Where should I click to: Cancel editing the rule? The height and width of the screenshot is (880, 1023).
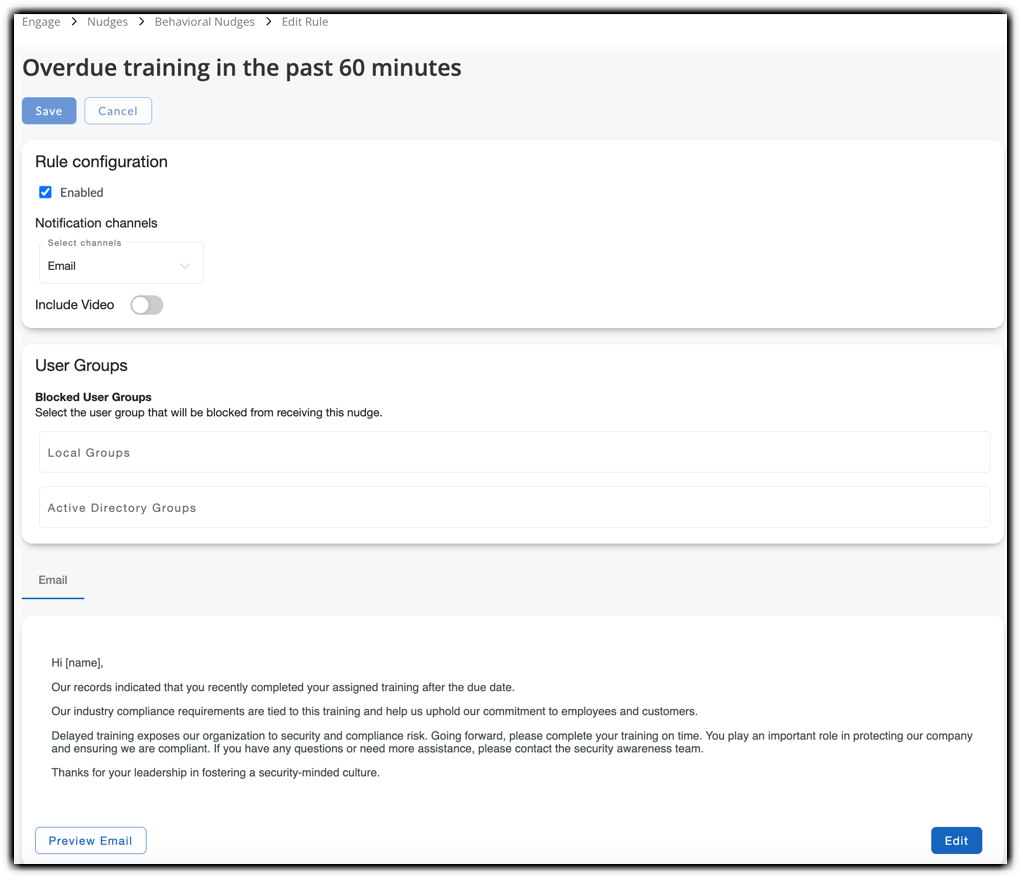[x=118, y=111]
